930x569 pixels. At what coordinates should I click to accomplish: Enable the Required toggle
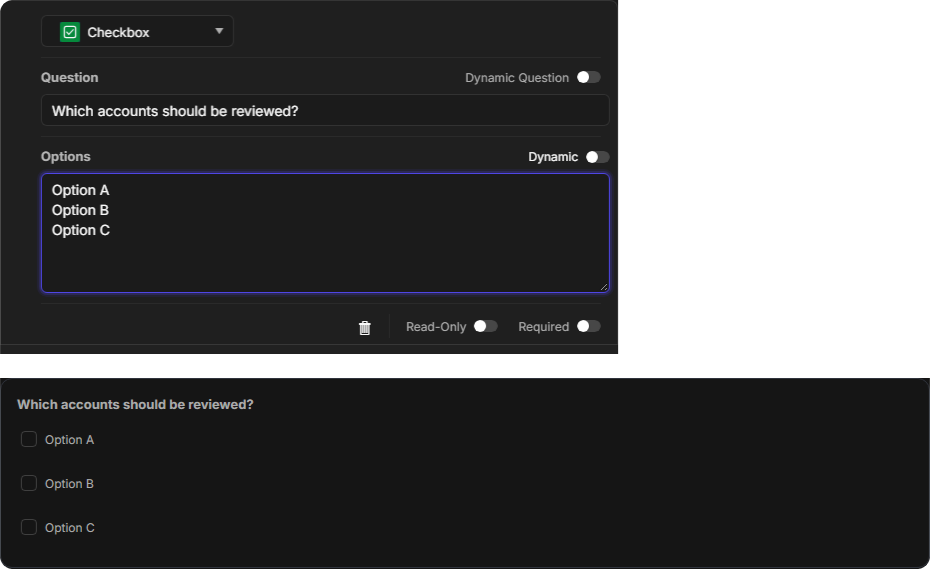(588, 326)
